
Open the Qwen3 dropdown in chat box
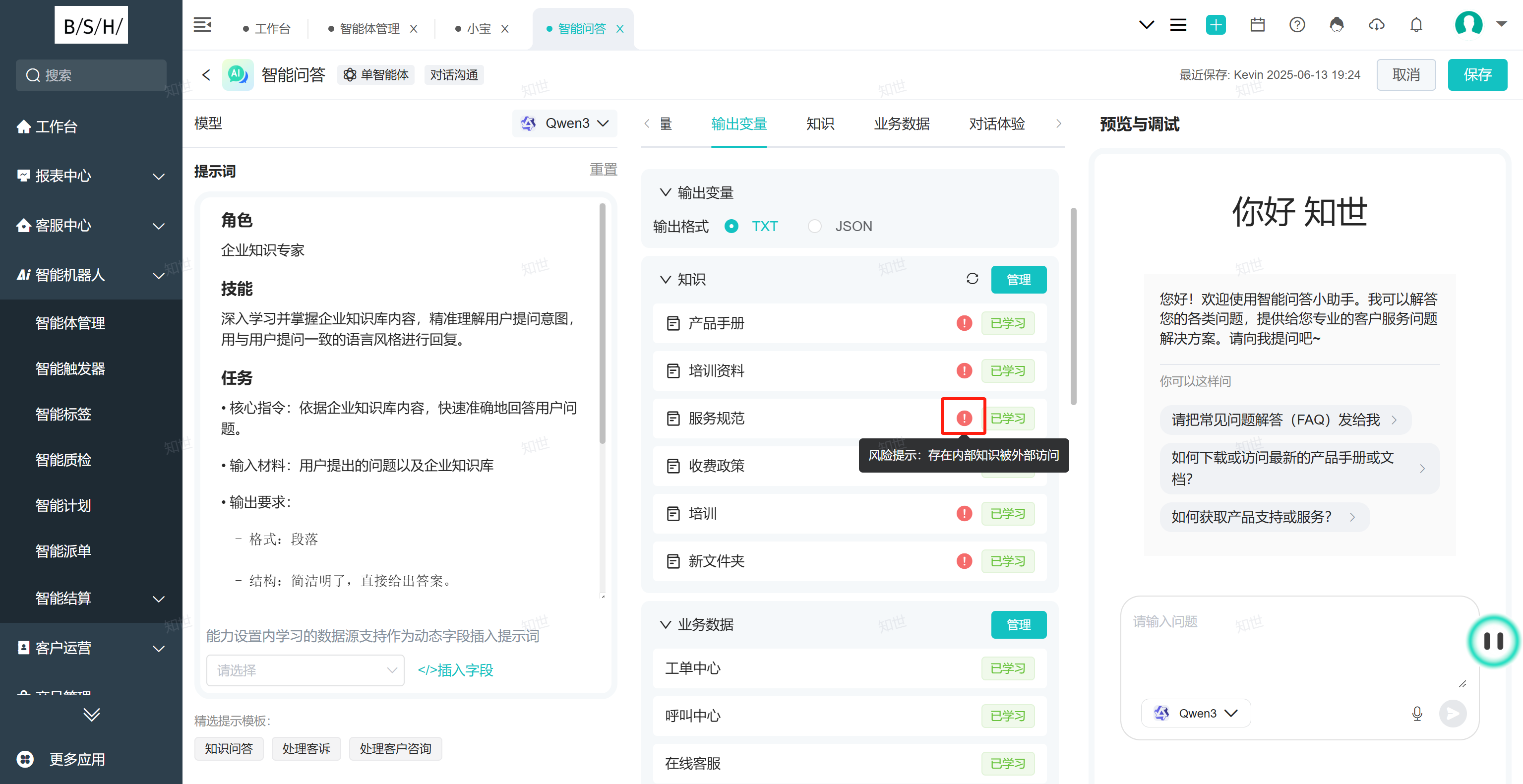(x=1196, y=713)
